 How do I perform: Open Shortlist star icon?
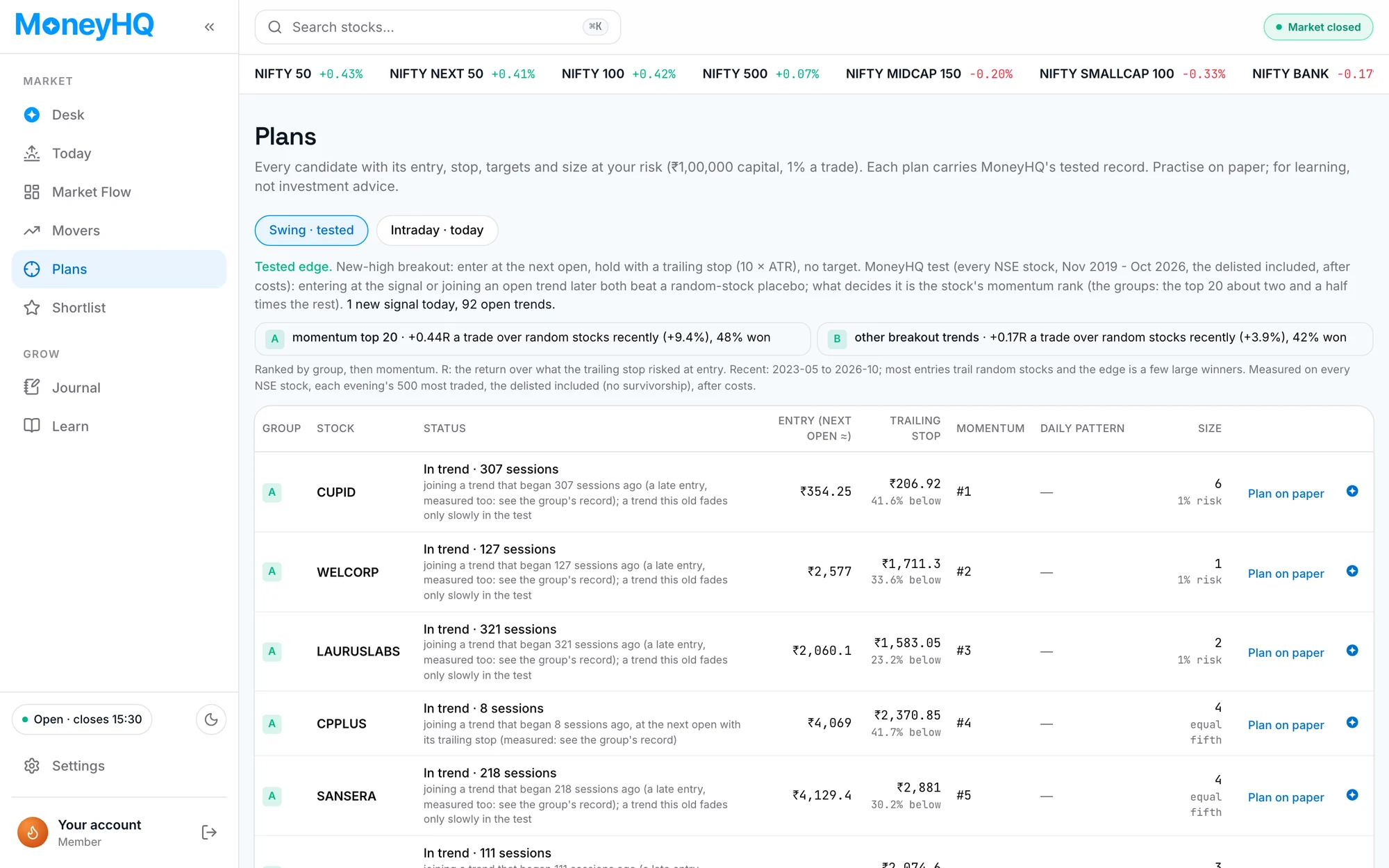click(32, 308)
